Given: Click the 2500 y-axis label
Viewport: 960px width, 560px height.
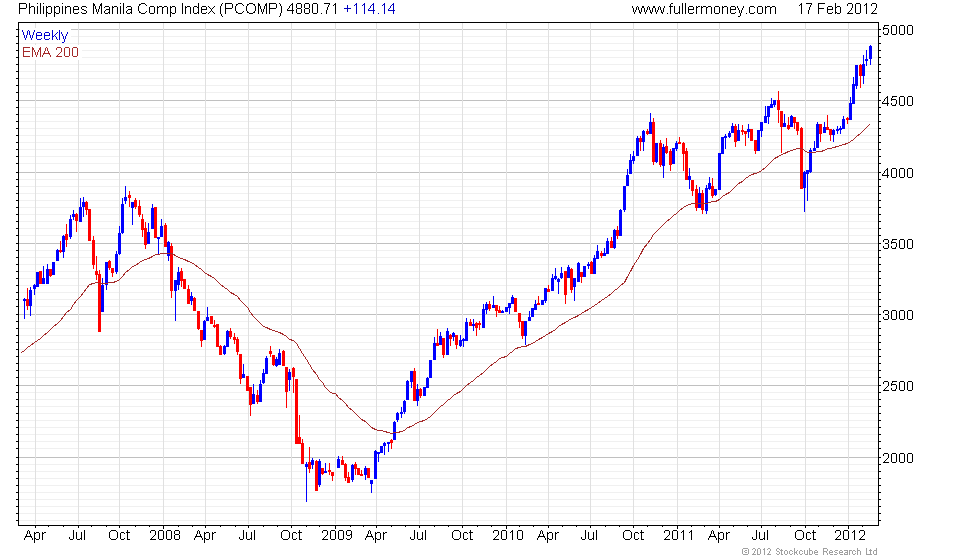Looking at the screenshot, I should (898, 387).
